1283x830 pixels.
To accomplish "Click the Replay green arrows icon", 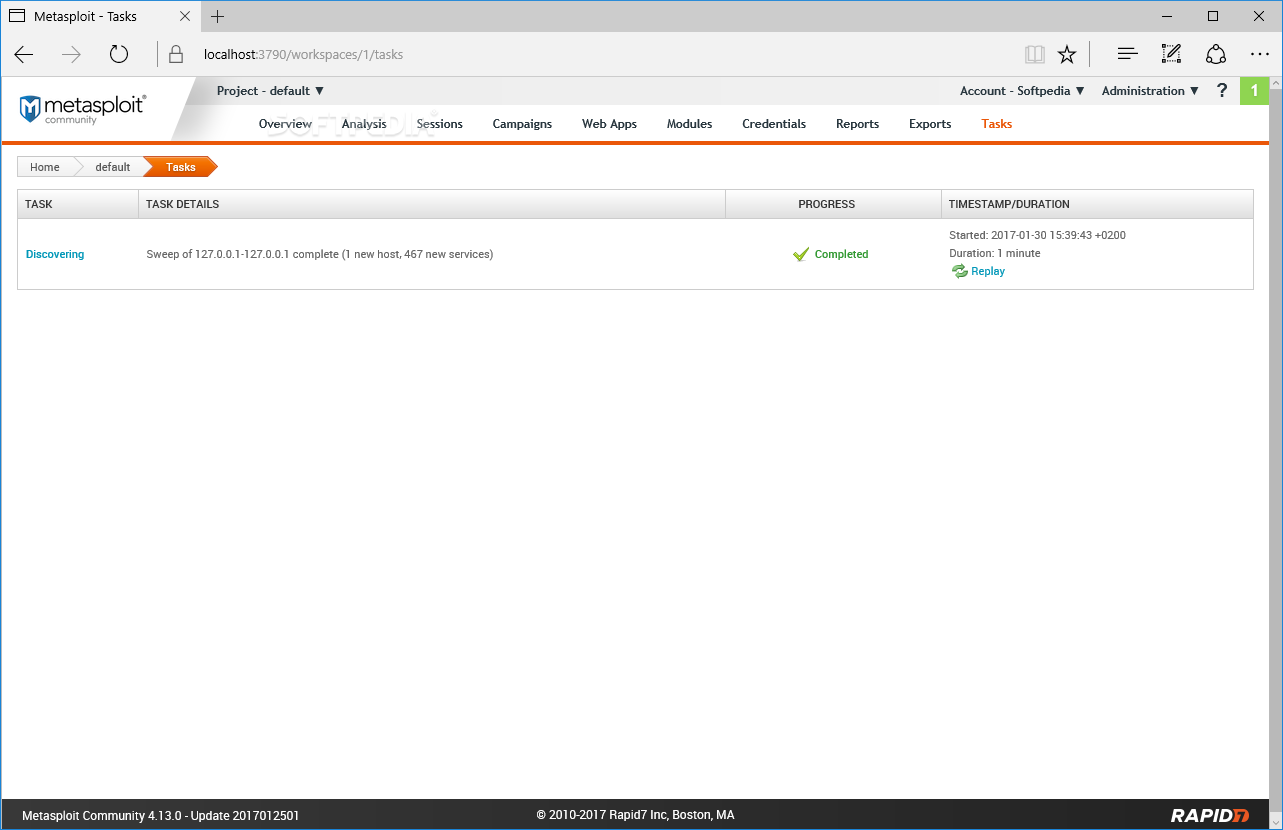I will tap(960, 271).
